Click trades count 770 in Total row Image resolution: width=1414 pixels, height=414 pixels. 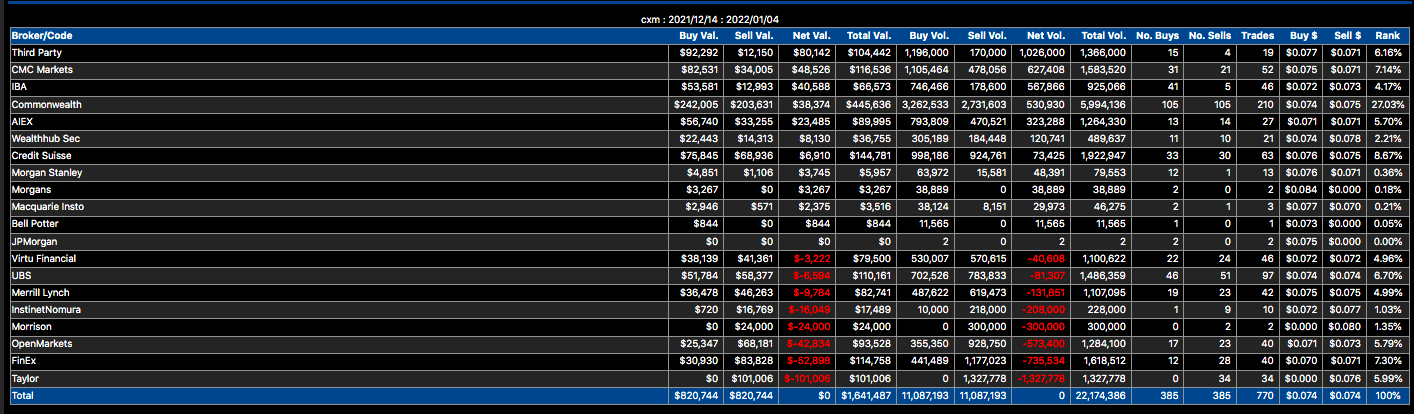click(x=1266, y=396)
